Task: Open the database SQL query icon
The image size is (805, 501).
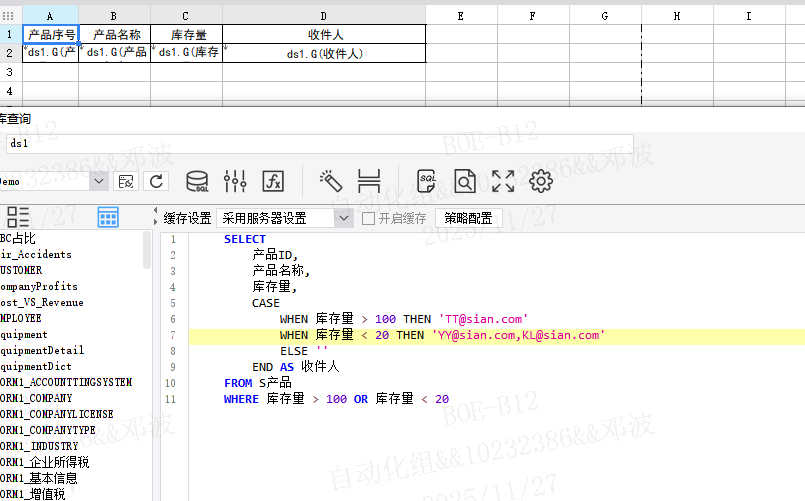Action: click(197, 181)
